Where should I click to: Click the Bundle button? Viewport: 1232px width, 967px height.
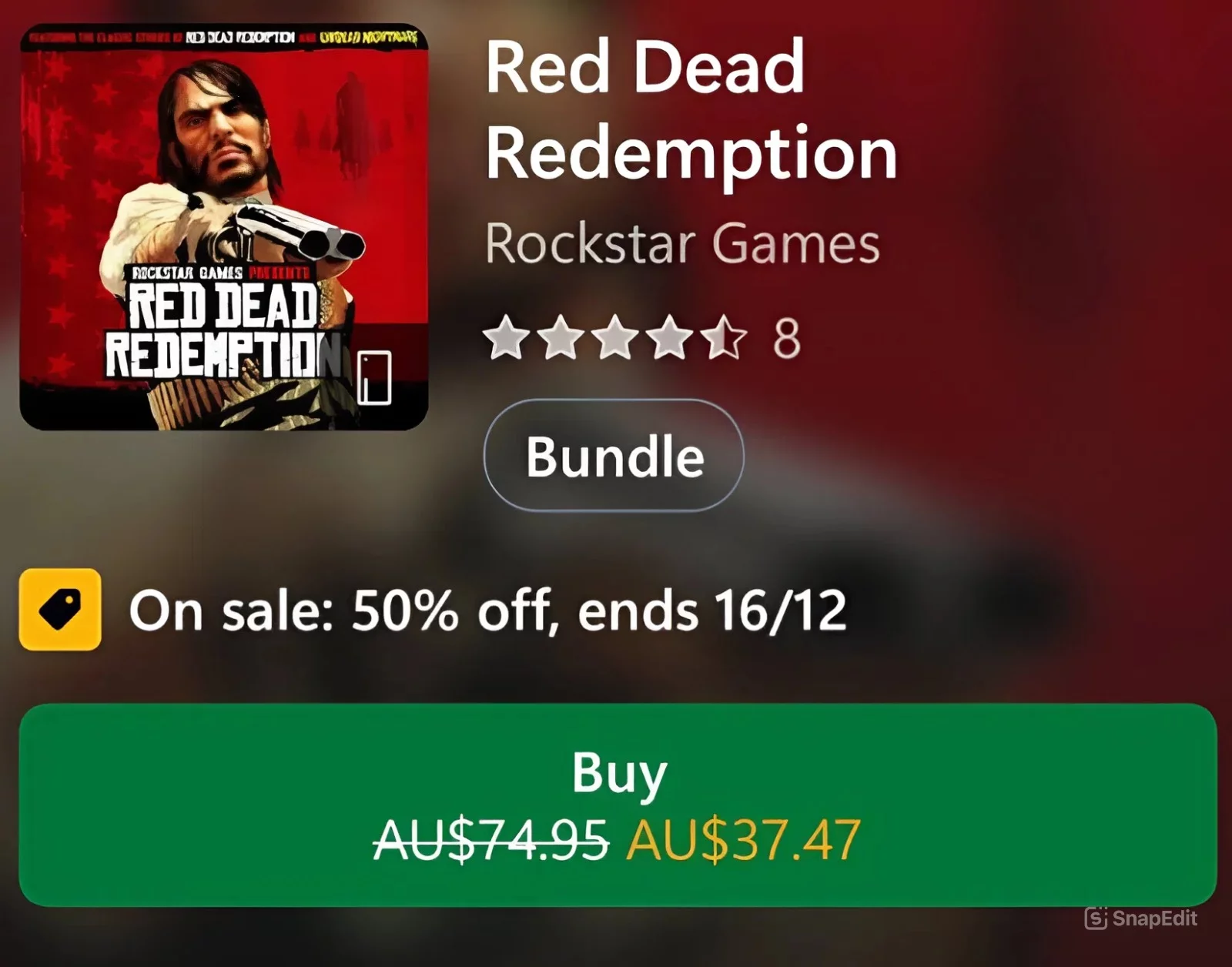click(x=614, y=456)
